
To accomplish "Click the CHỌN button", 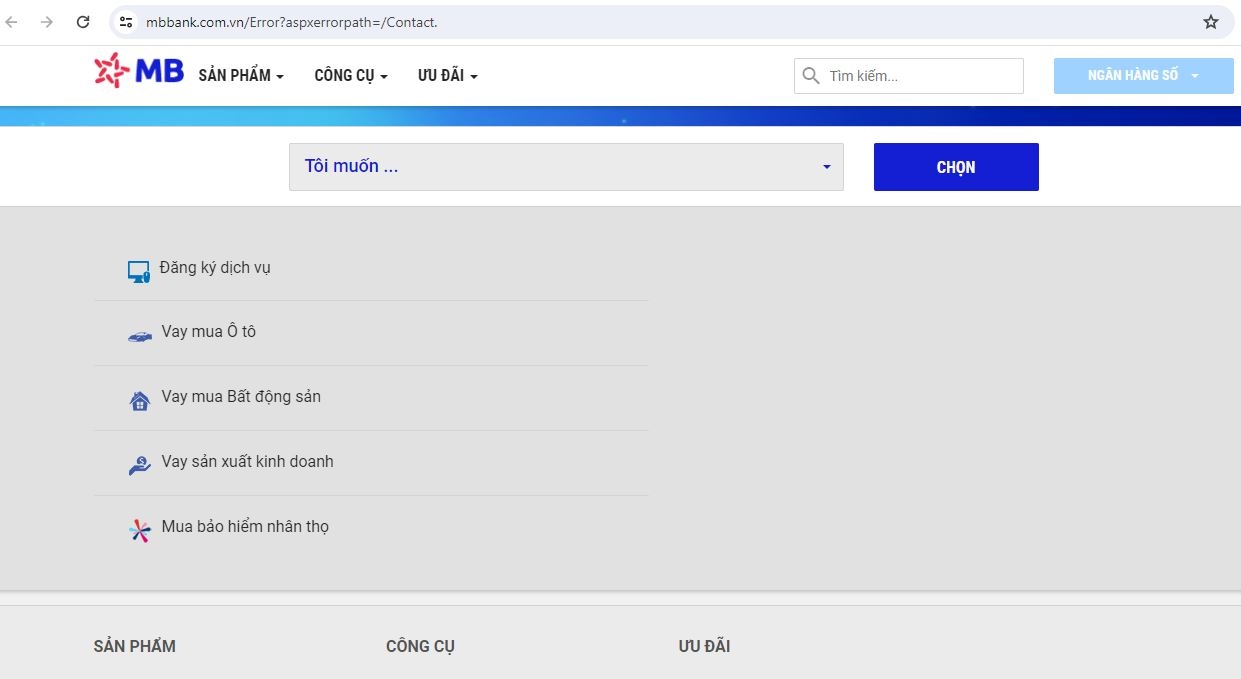I will click(x=956, y=167).
